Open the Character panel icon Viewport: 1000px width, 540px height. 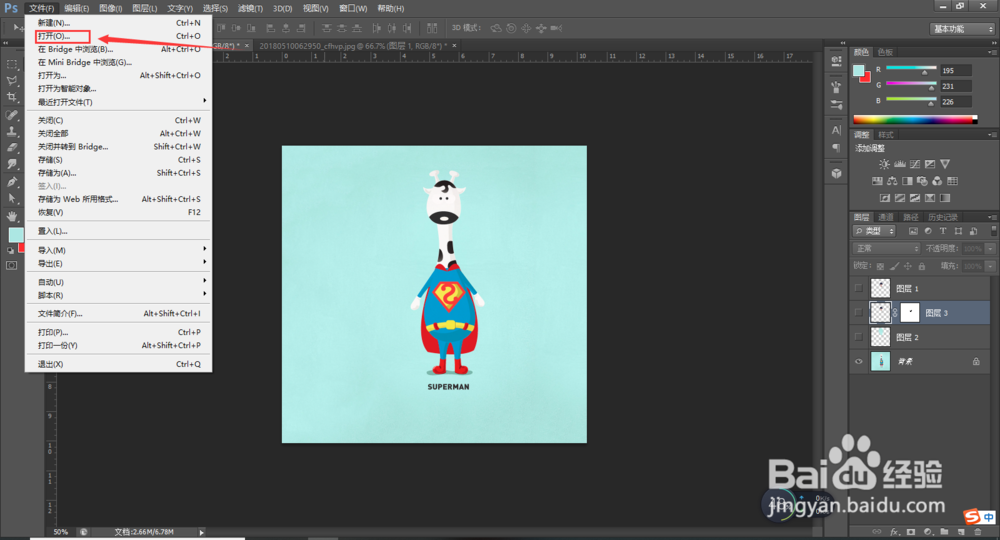coord(836,130)
